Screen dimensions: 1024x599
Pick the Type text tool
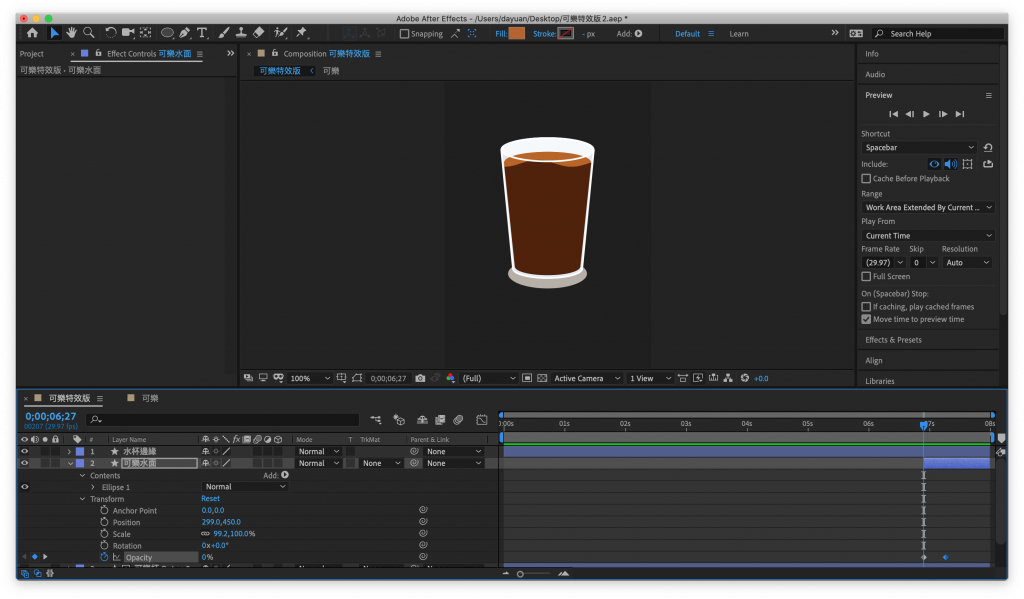tap(203, 33)
